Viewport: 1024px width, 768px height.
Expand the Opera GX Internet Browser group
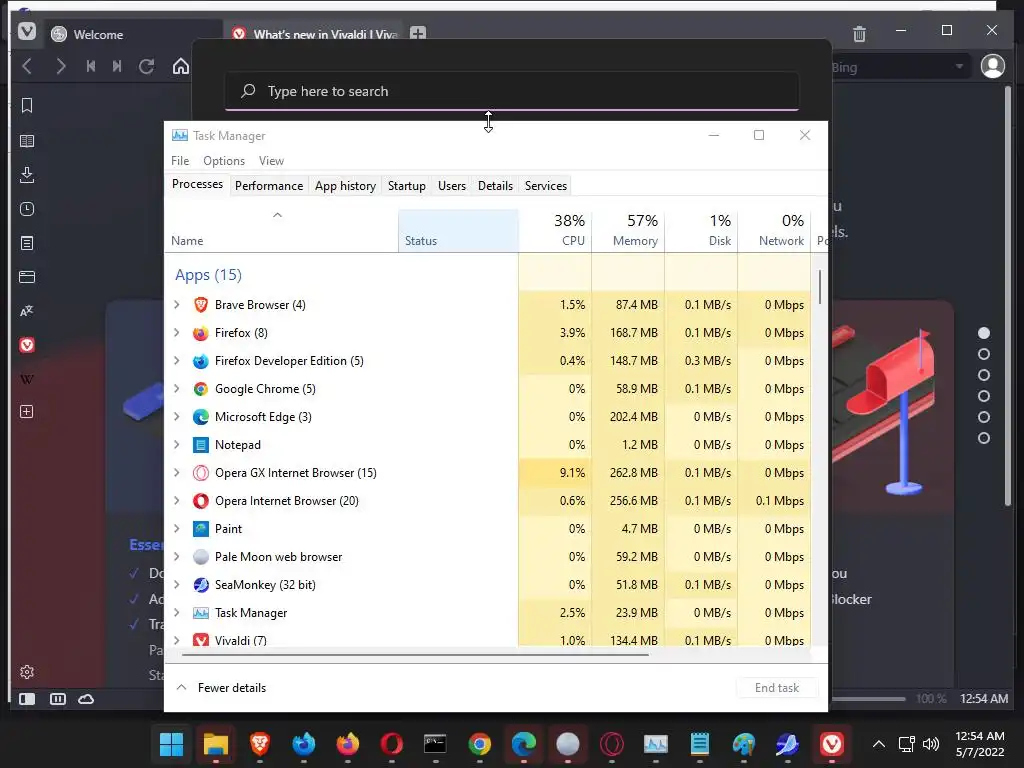pyautogui.click(x=177, y=473)
